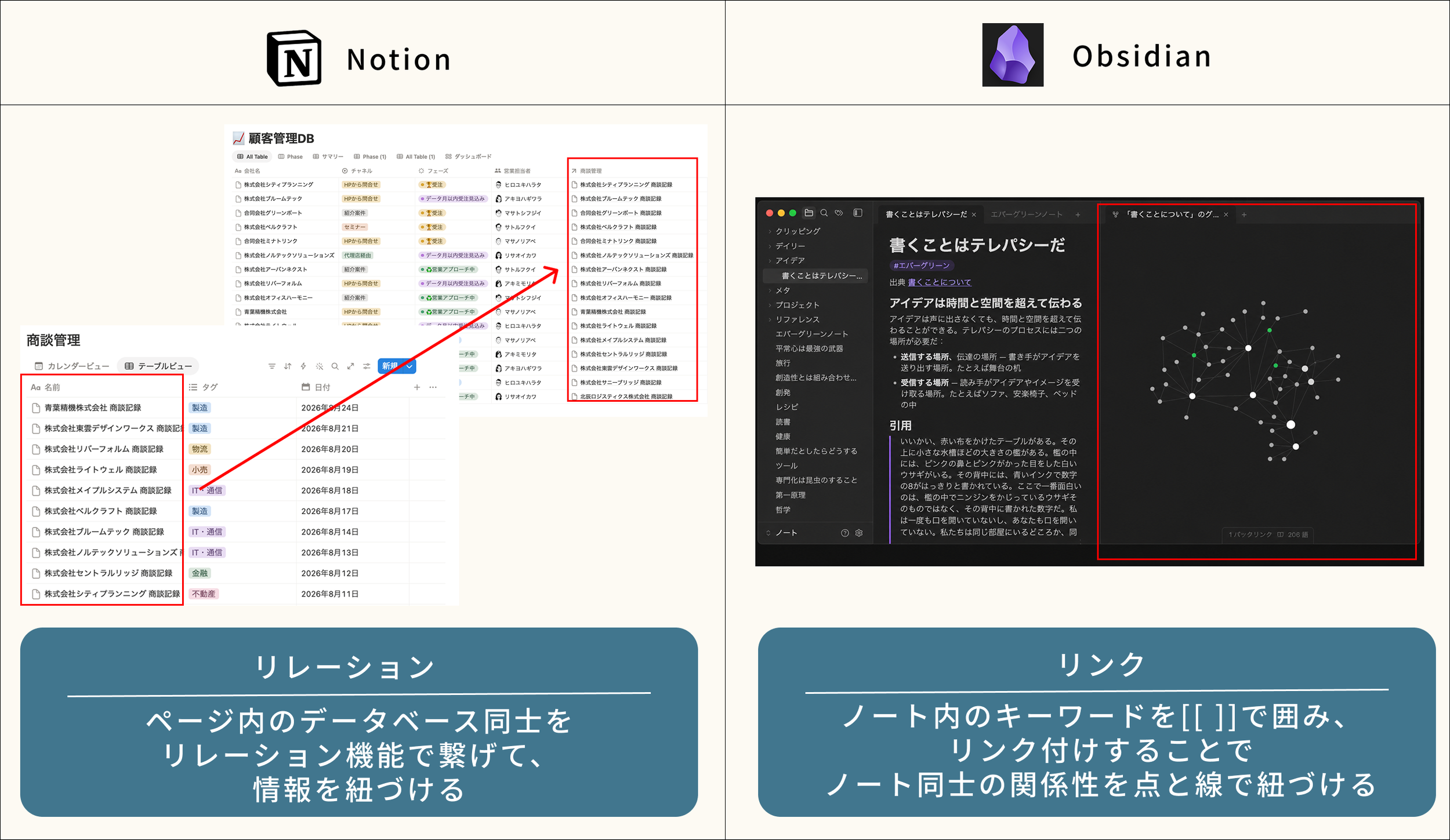The image size is (1450, 840).
Task: Add a new tab in the graph pane
Action: [1244, 215]
